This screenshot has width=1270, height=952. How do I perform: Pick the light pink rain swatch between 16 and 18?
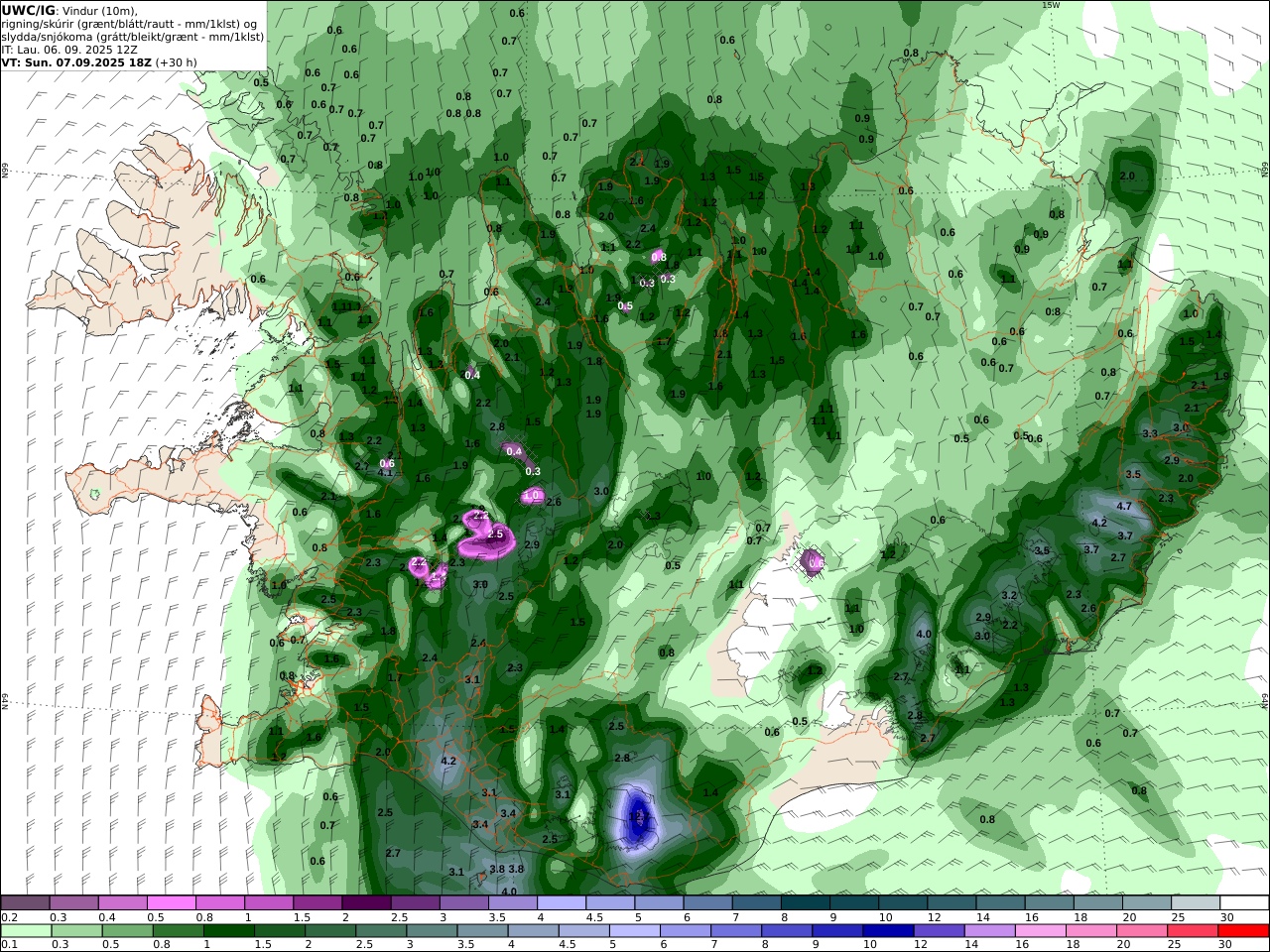(1043, 931)
